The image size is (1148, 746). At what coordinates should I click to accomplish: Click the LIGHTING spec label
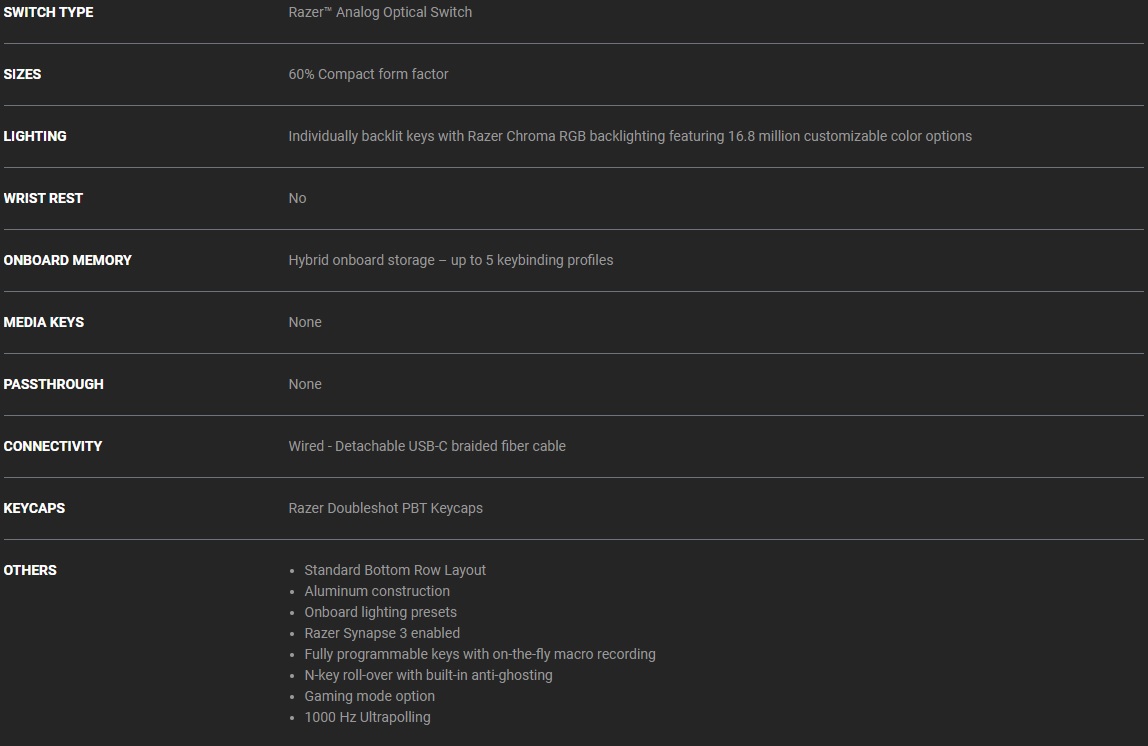click(35, 136)
